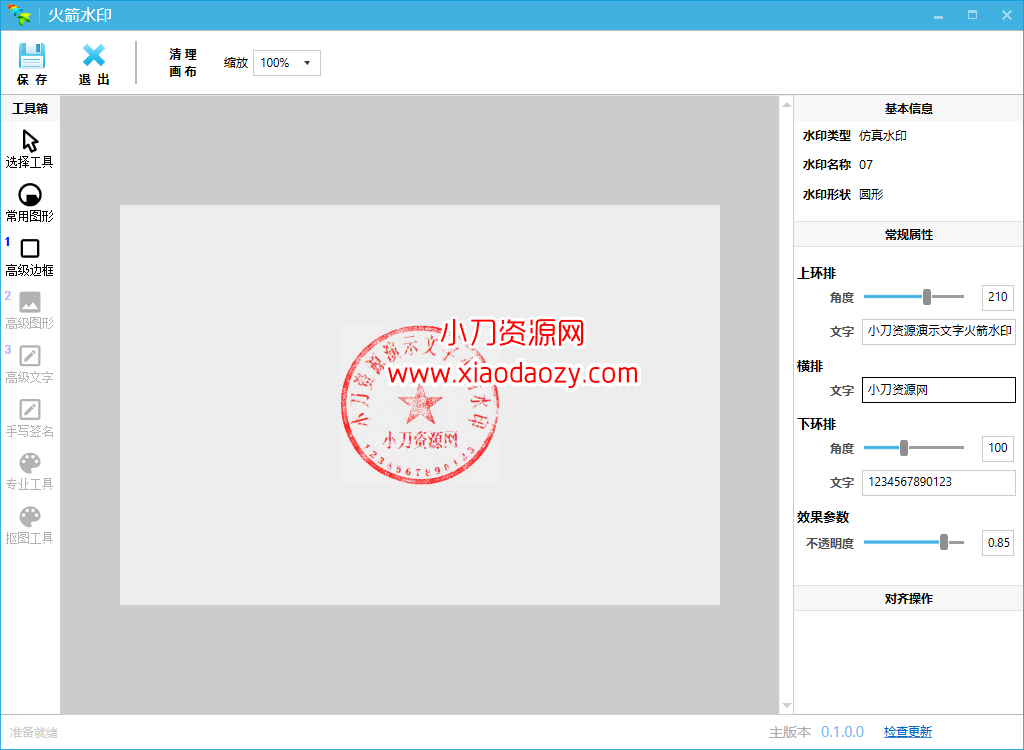Adjust the 不透明度 opacity slider
1024x750 pixels.
pyautogui.click(x=944, y=542)
